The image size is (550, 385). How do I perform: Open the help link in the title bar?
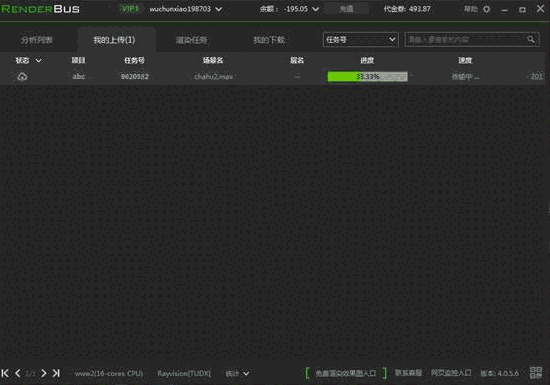470,9
